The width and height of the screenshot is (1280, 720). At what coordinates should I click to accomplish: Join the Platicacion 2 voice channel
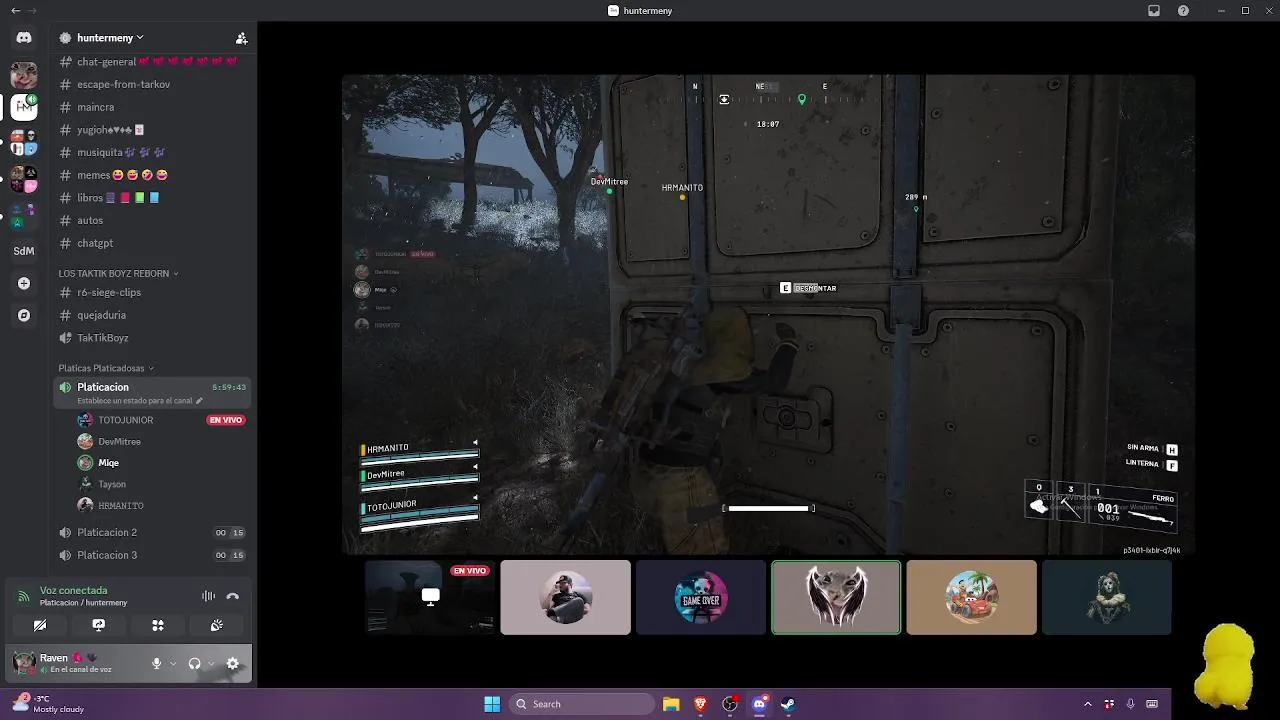point(152,532)
